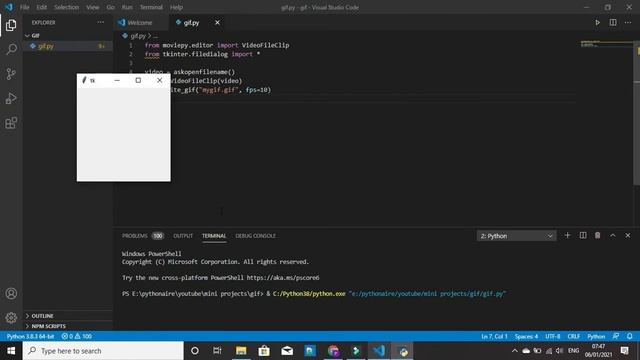Screen dimensions: 640x360
Task: Open Explorer Views and More Actions ellipsis
Action: tap(100, 22)
